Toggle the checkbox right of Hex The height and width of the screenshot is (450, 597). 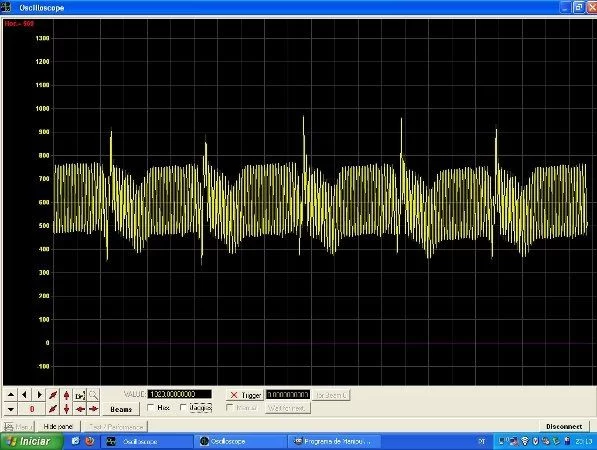point(183,408)
